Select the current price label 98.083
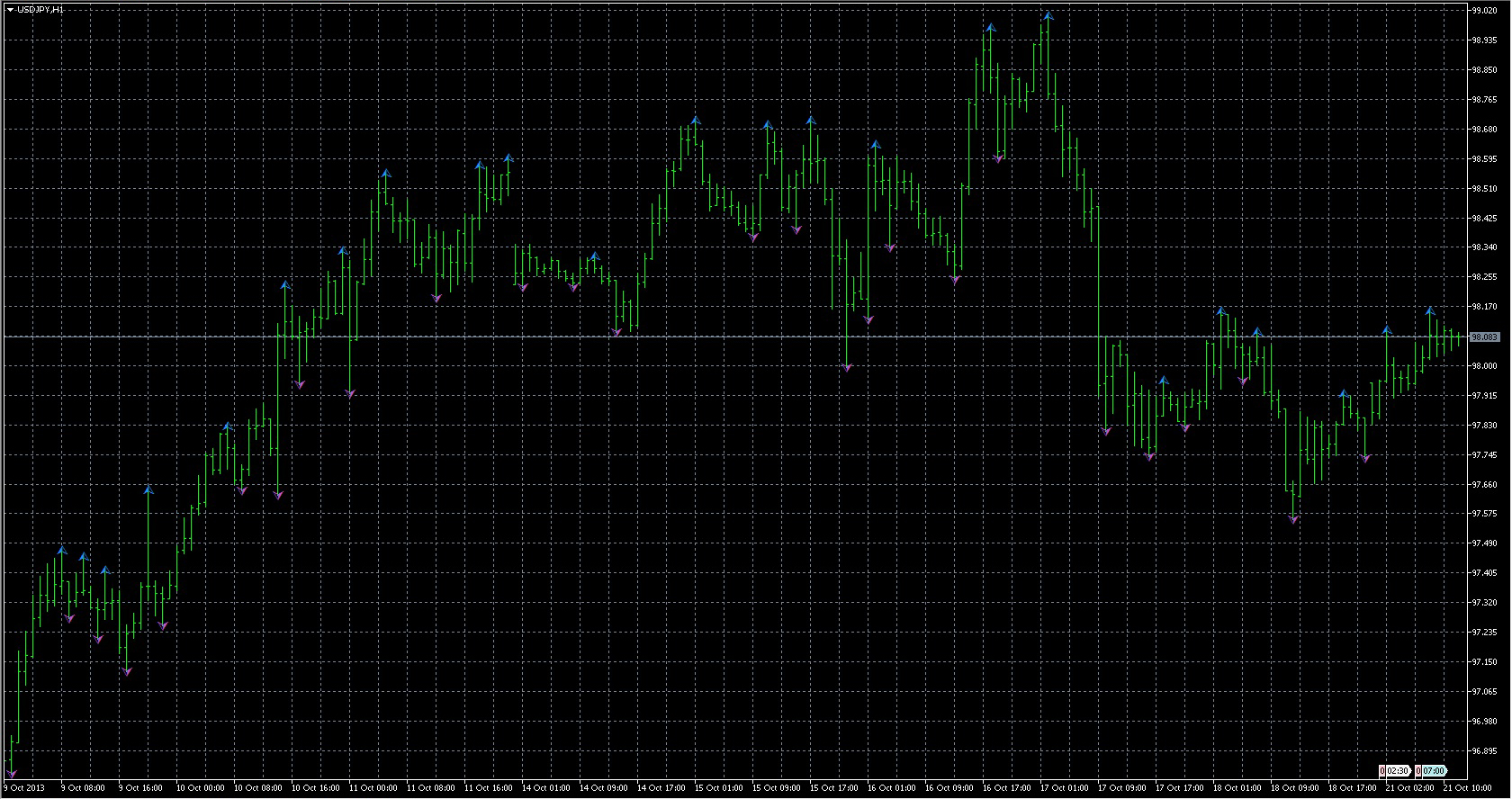The image size is (1512, 799). tap(1484, 337)
